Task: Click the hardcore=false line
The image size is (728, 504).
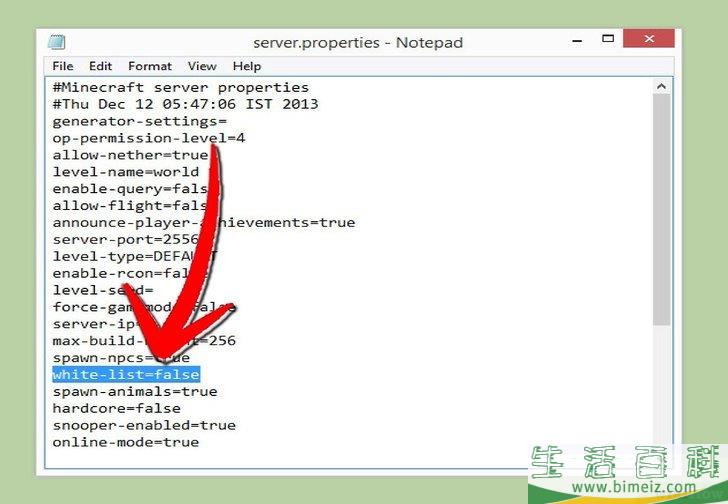Action: click(x=117, y=408)
